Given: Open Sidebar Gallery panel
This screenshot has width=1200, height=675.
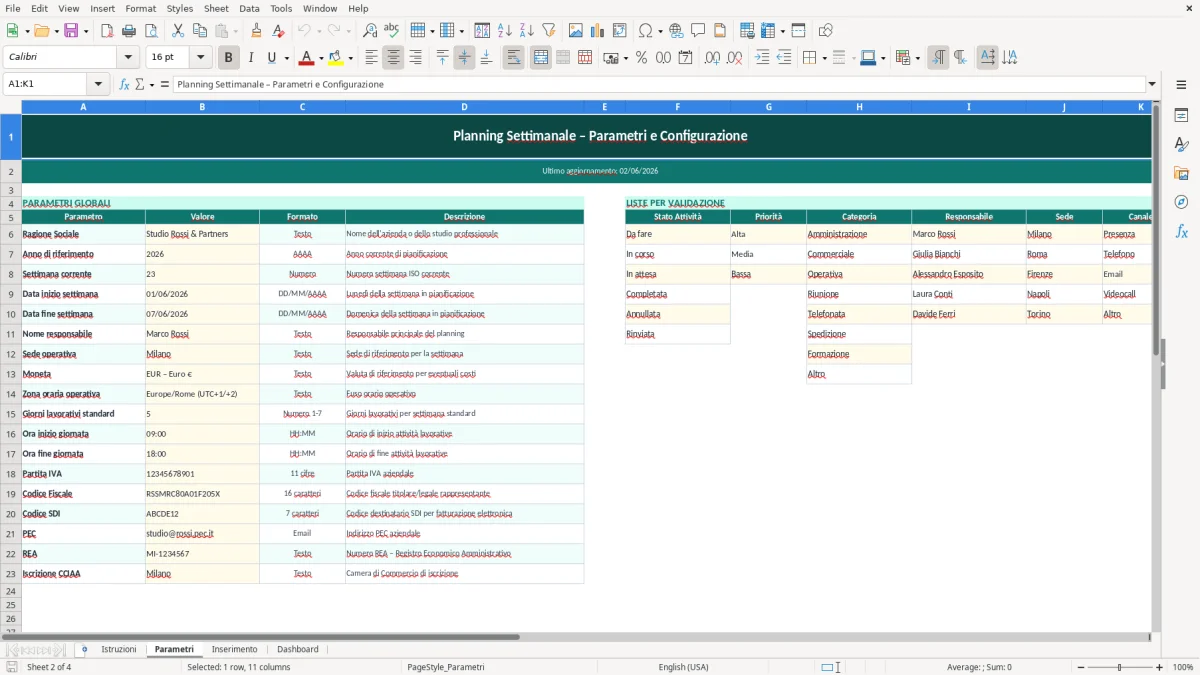Looking at the screenshot, I should coord(1181,174).
